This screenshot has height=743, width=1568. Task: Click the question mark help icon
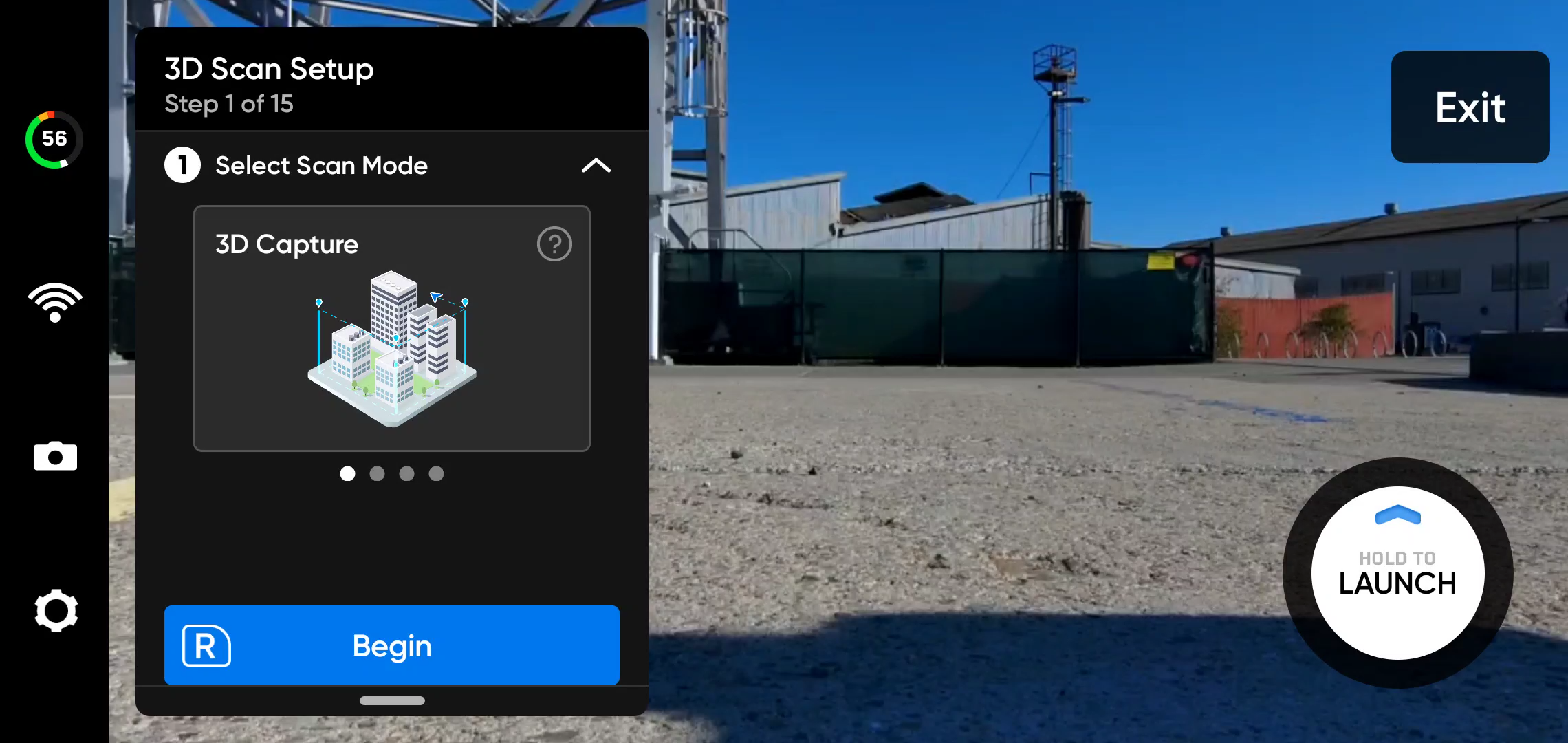(x=554, y=243)
